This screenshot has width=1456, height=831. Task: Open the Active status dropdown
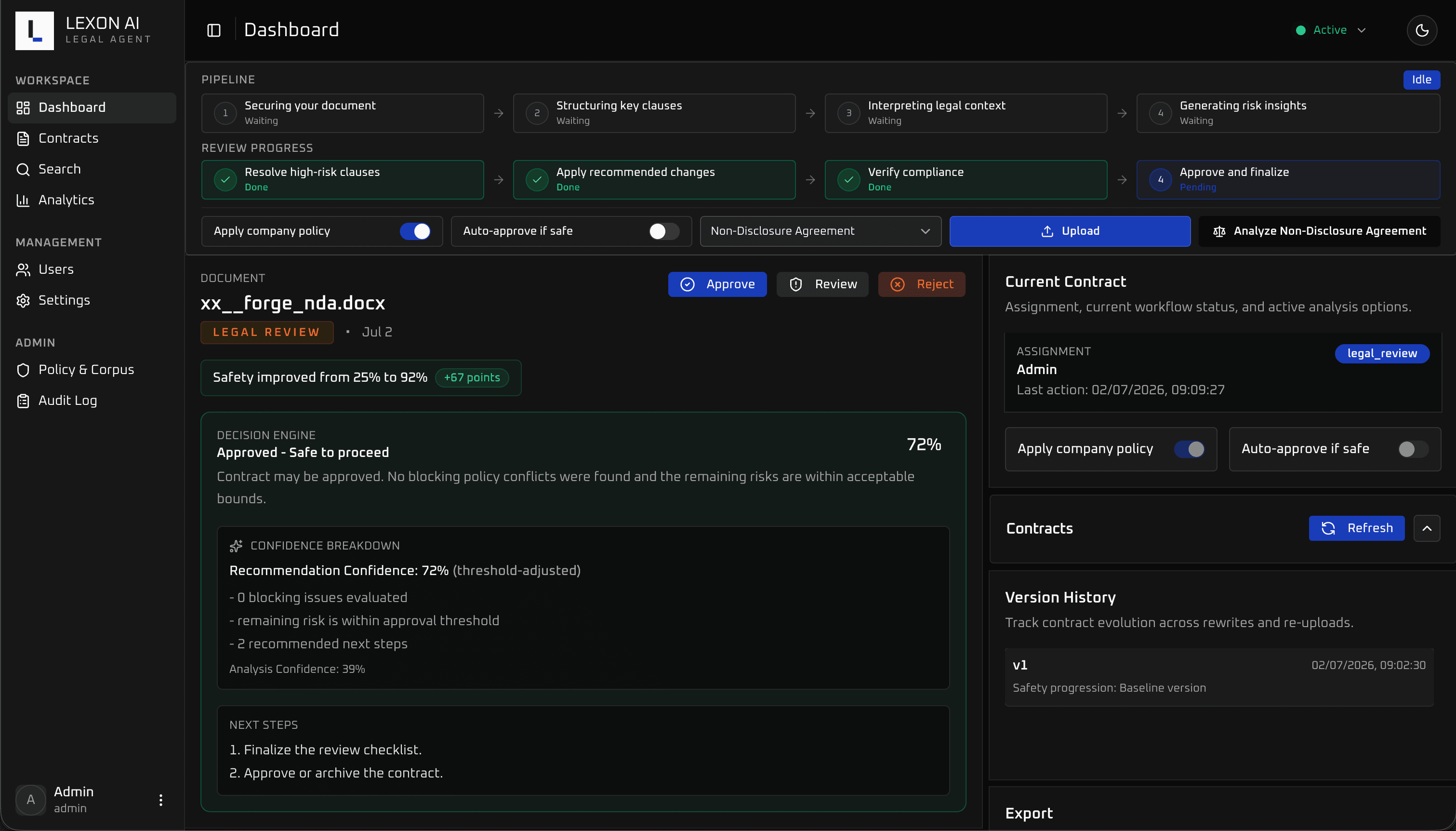coord(1331,30)
